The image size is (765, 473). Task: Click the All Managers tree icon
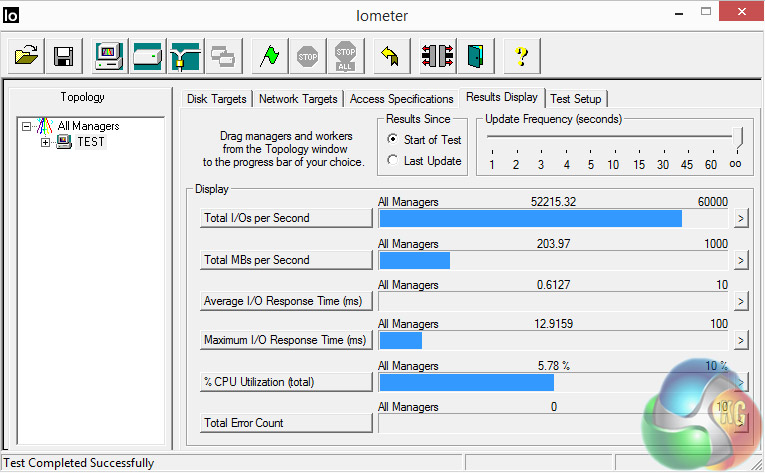click(x=44, y=126)
